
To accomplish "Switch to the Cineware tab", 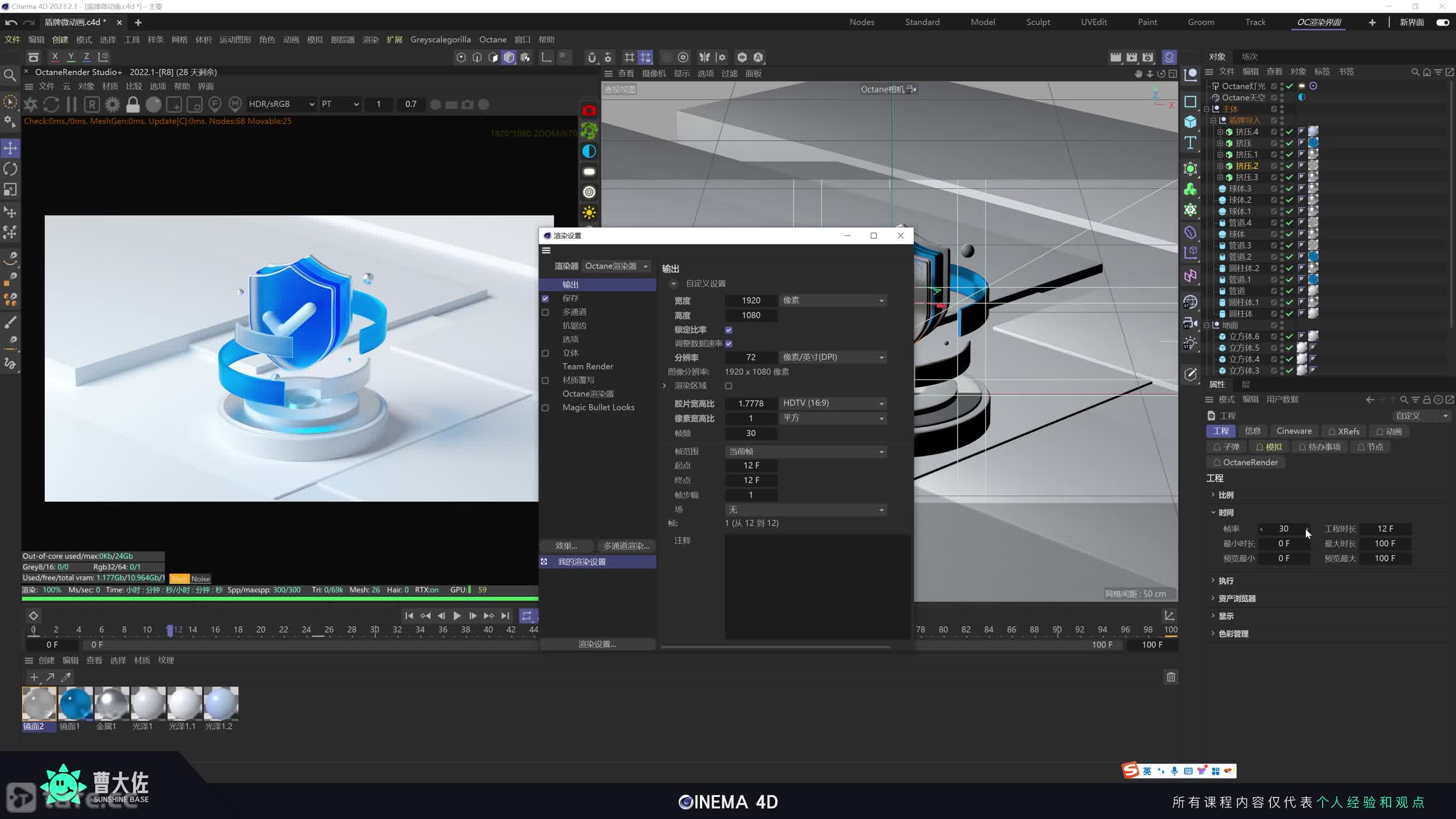I will click(x=1294, y=431).
